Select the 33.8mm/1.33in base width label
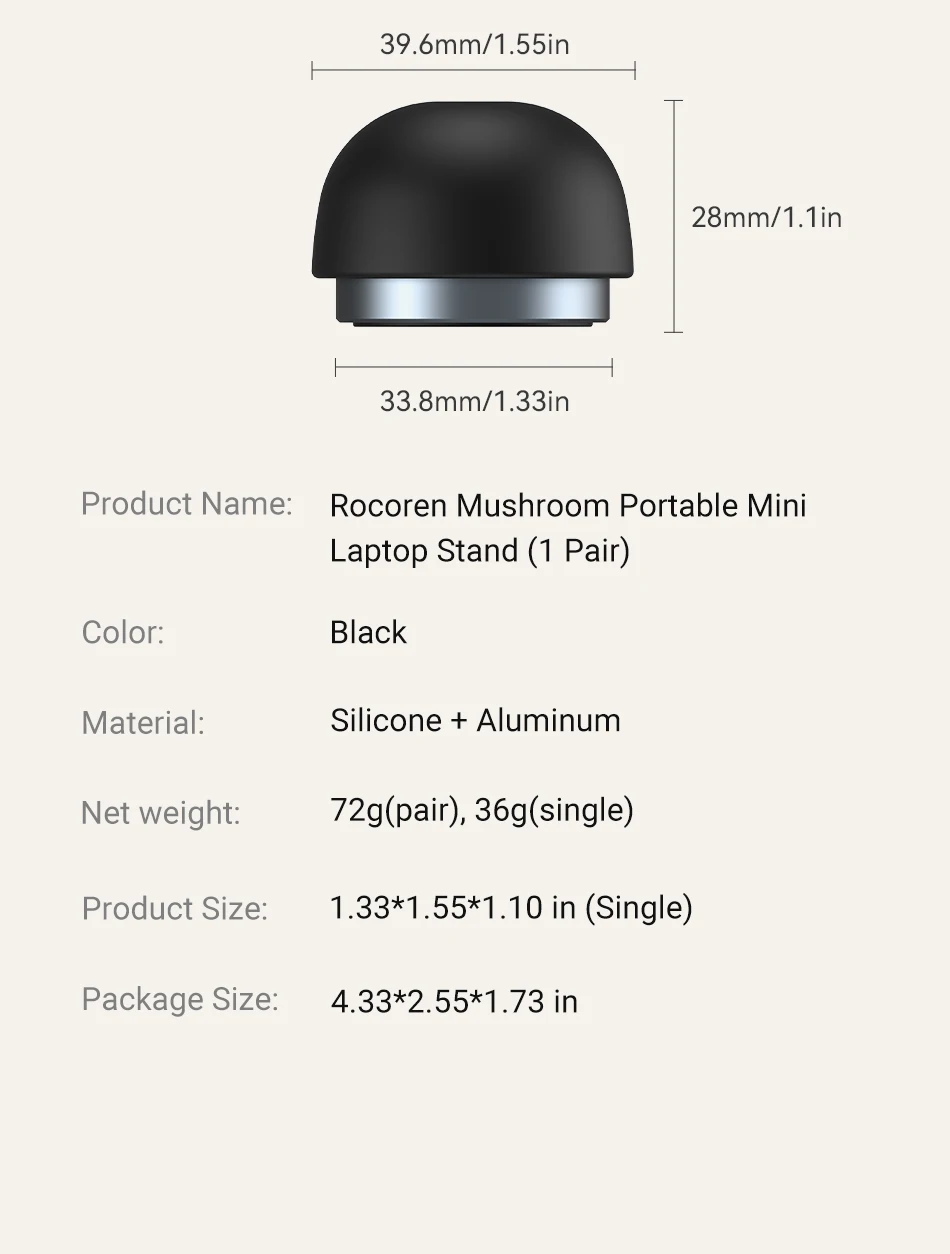The height and width of the screenshot is (1254, 950). pos(474,401)
